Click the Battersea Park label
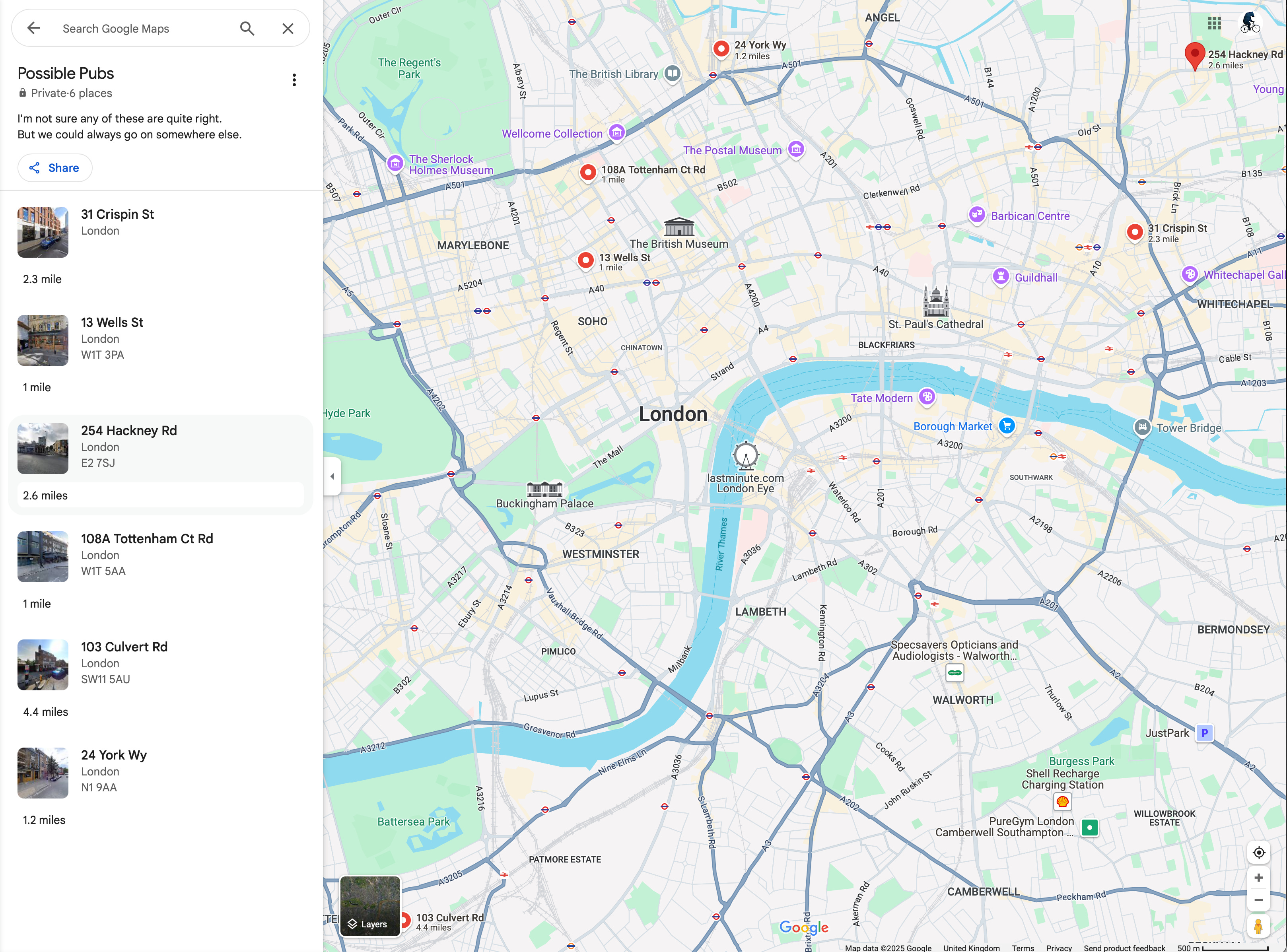Image resolution: width=1287 pixels, height=952 pixels. [413, 822]
